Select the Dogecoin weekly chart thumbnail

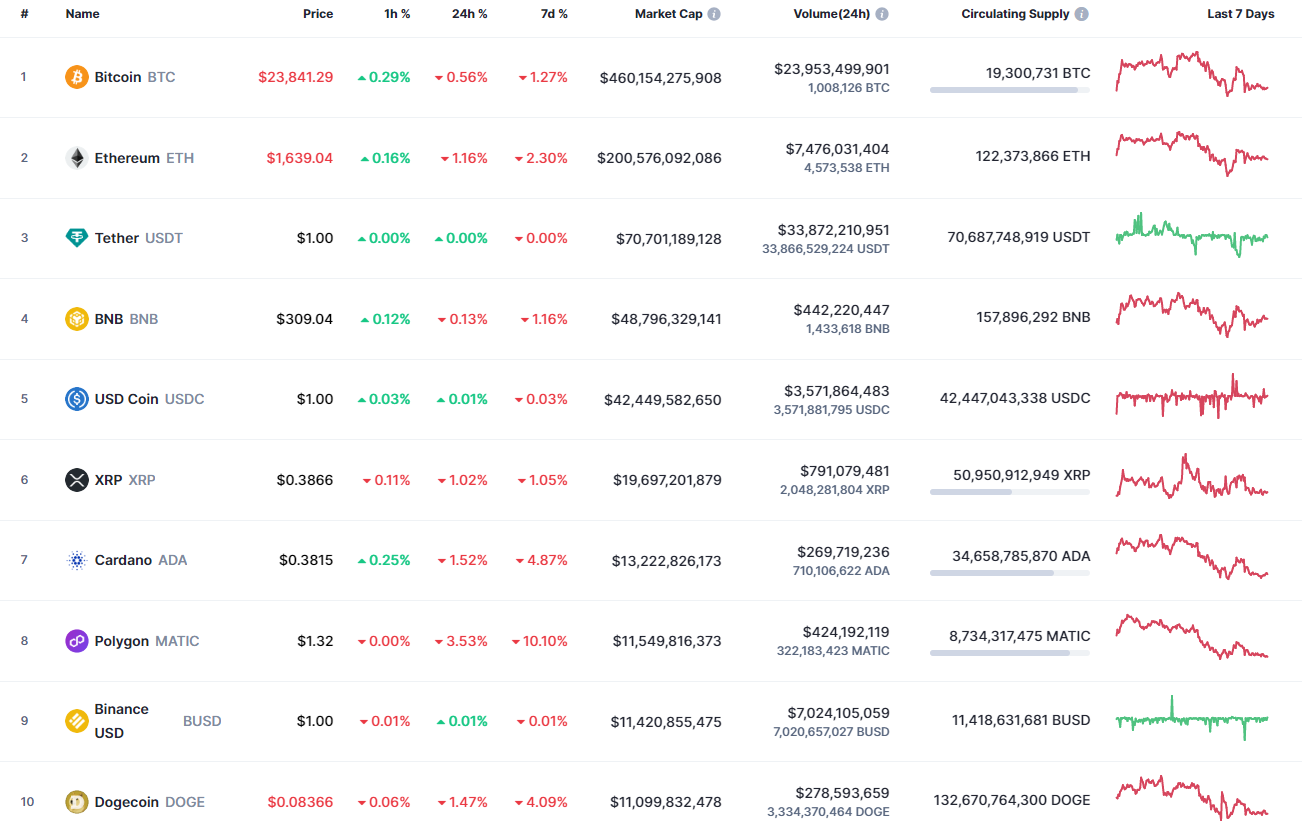tap(1191, 800)
